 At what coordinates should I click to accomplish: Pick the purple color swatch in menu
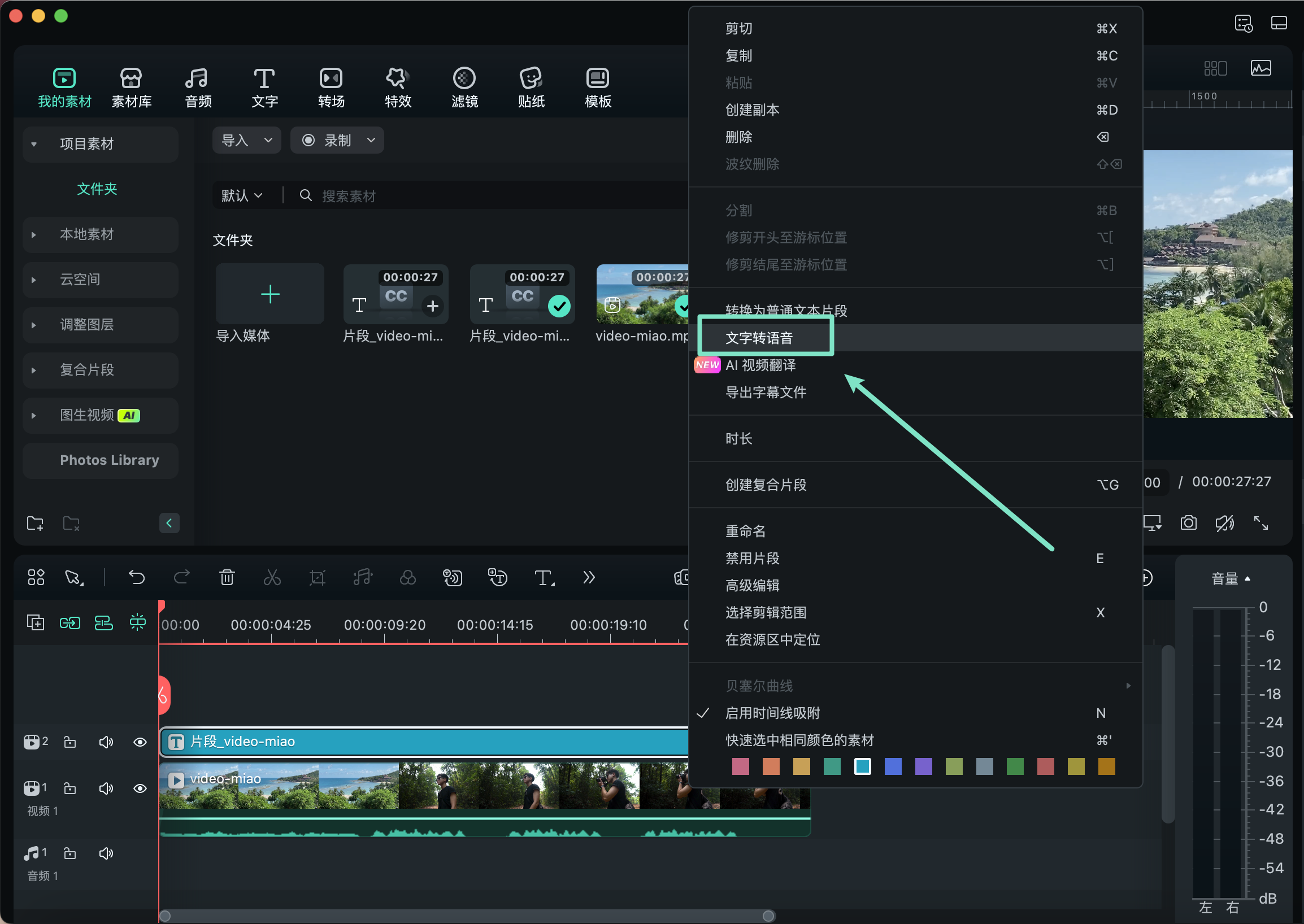coord(923,766)
